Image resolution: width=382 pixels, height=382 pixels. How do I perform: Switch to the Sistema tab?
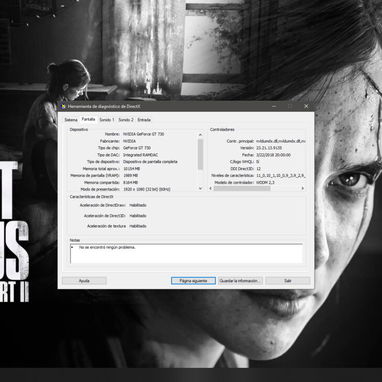pyautogui.click(x=71, y=120)
